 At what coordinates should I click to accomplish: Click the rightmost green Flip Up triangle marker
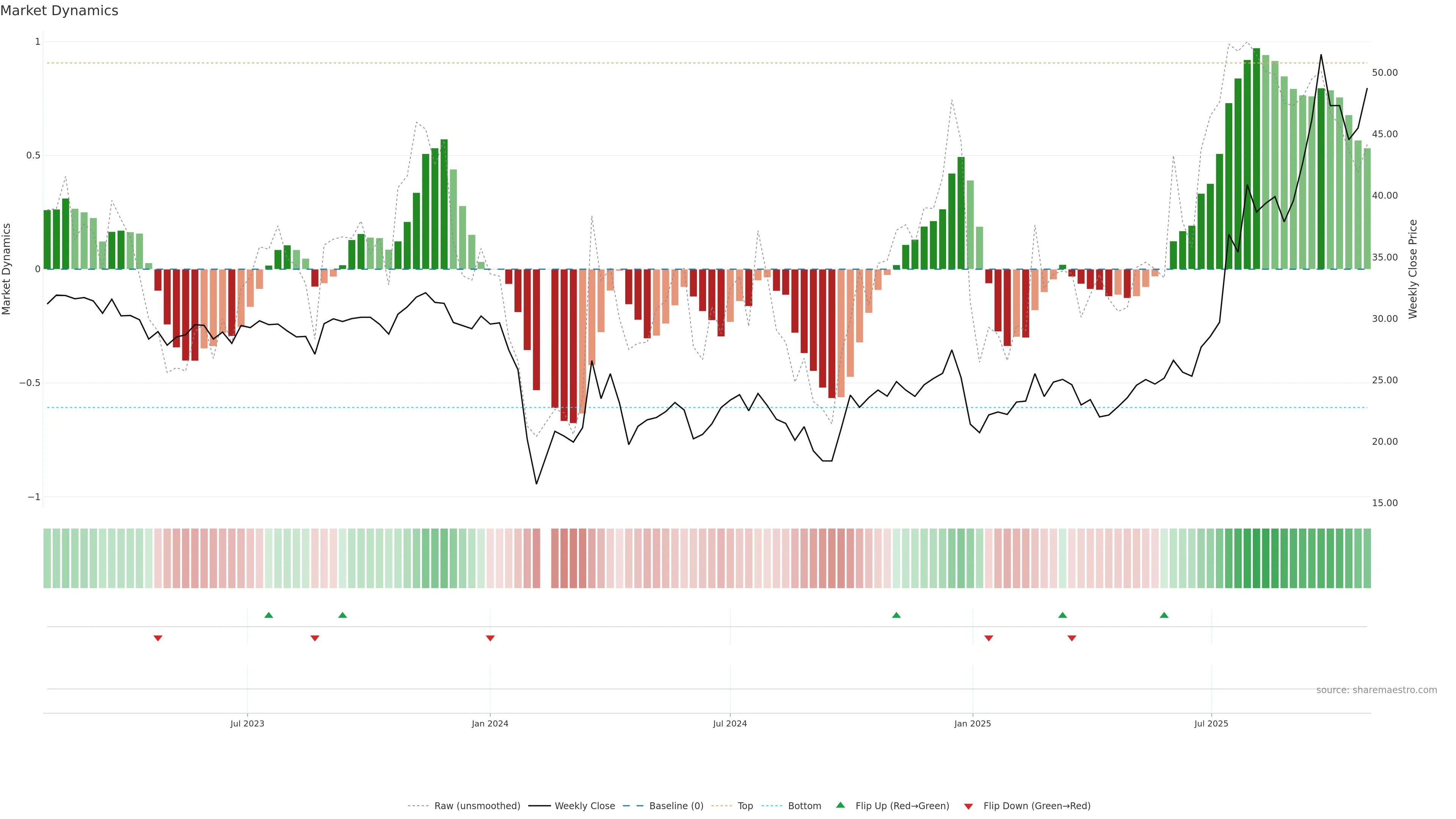point(1164,615)
